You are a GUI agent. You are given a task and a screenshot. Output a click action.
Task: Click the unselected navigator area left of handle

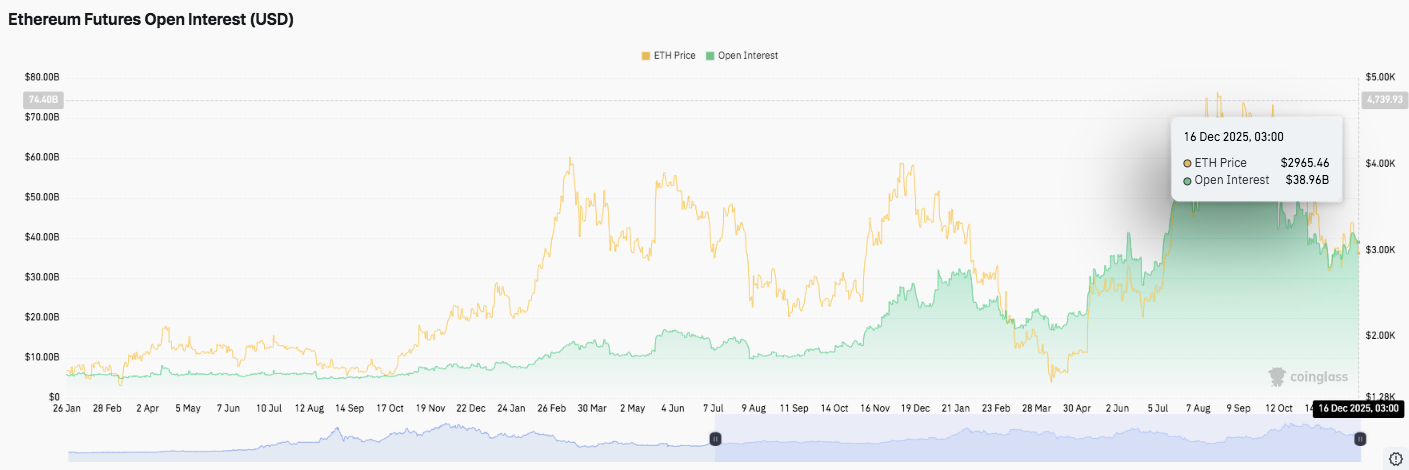tap(390, 440)
